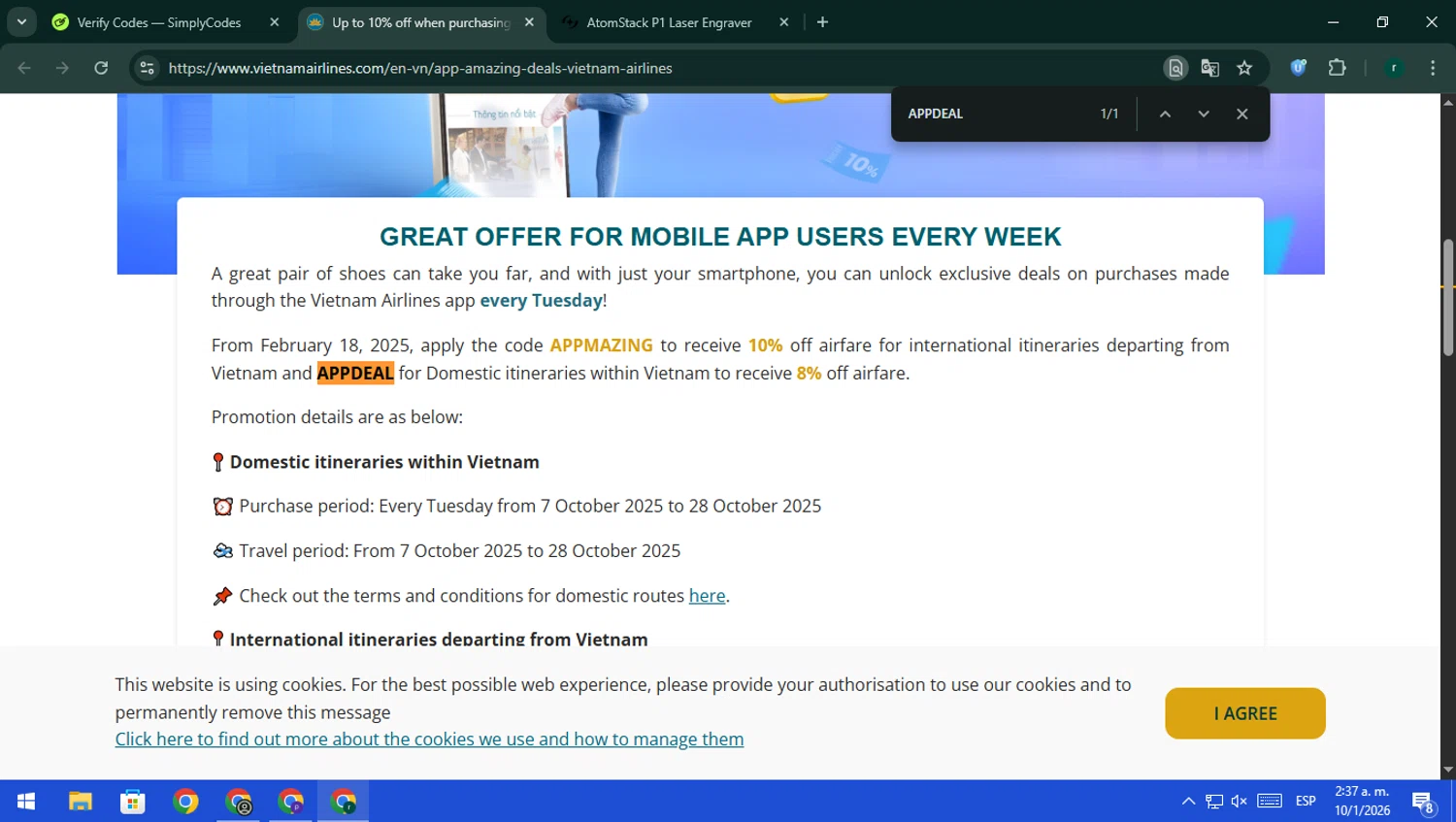Click the address bar URL

[x=420, y=68]
